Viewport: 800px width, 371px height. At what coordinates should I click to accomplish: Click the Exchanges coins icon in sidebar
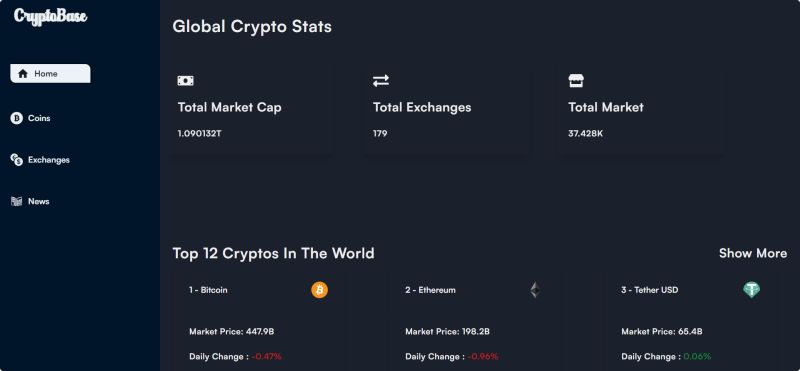pos(16,160)
